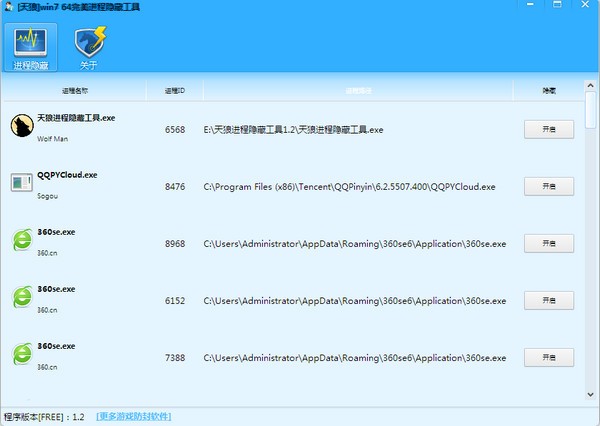The width and height of the screenshot is (600, 426).
Task: Click PID value 6152
Action: pyautogui.click(x=175, y=301)
